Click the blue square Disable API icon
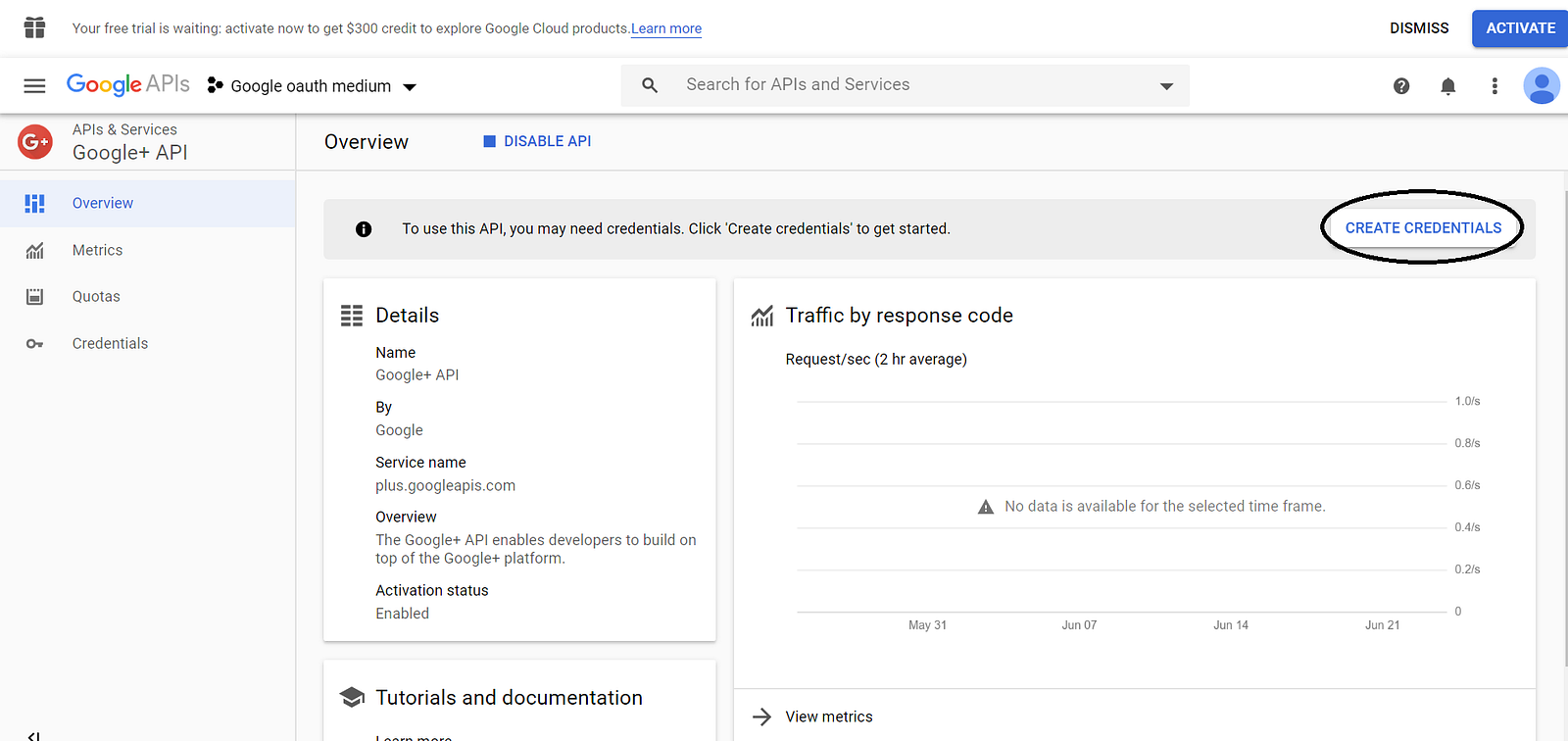 pyautogui.click(x=490, y=141)
